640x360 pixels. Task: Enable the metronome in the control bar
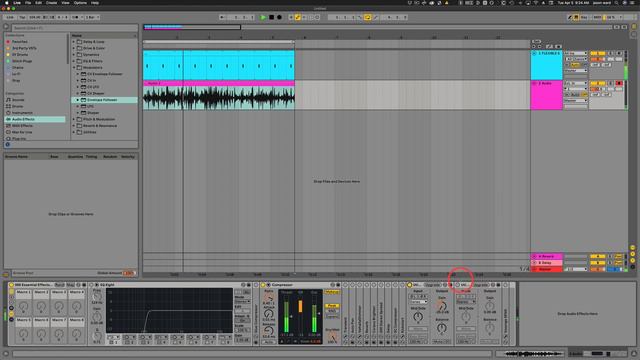76,17
